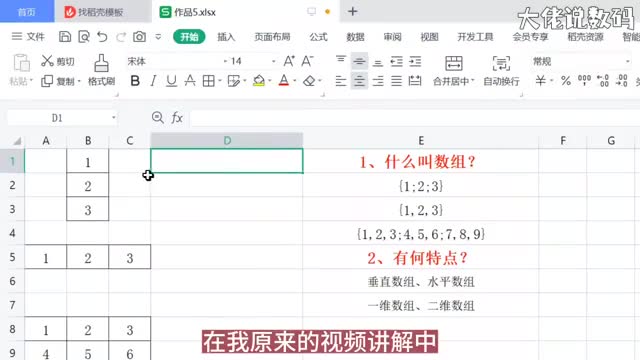The height and width of the screenshot is (360, 640).
Task: Click the Copy tool
Action: [x=60, y=81]
